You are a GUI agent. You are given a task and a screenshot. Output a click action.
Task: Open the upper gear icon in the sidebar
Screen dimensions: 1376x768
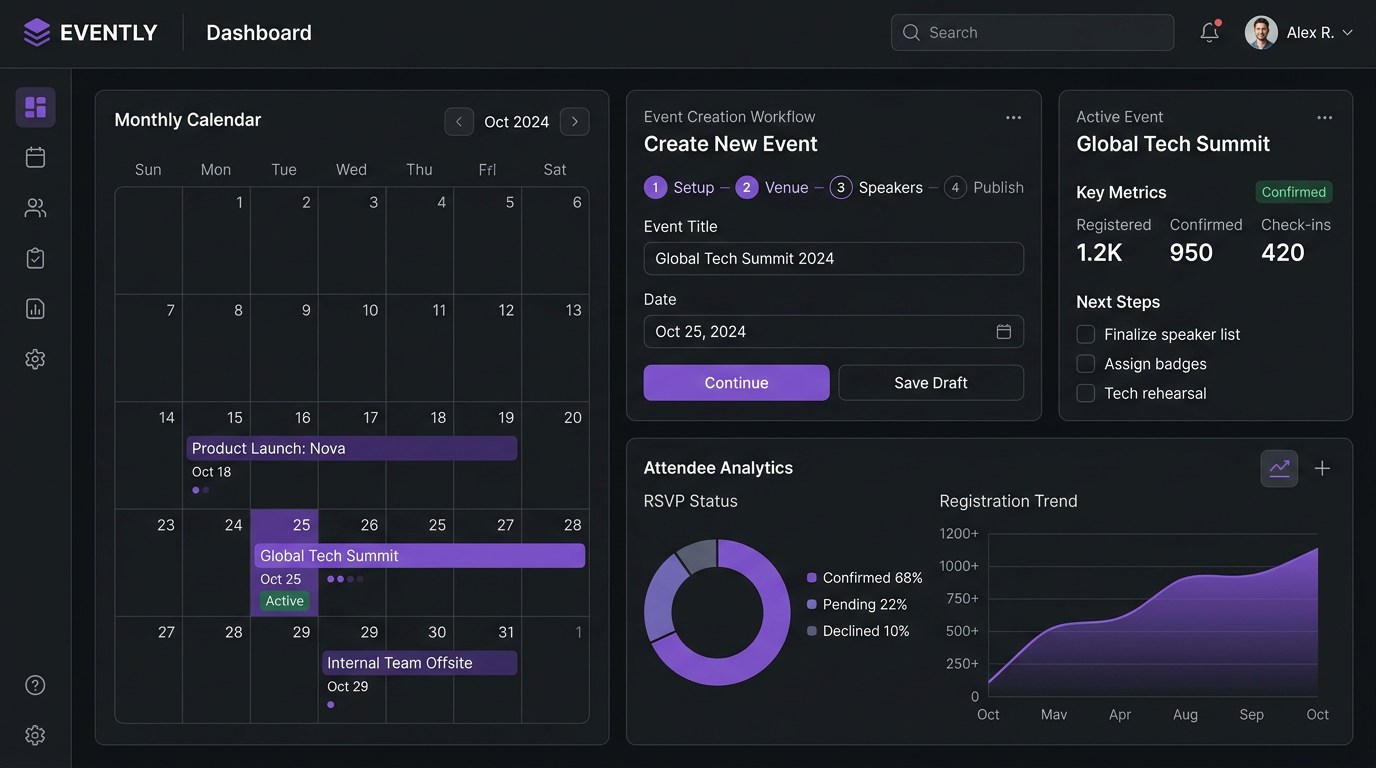[x=35, y=359]
